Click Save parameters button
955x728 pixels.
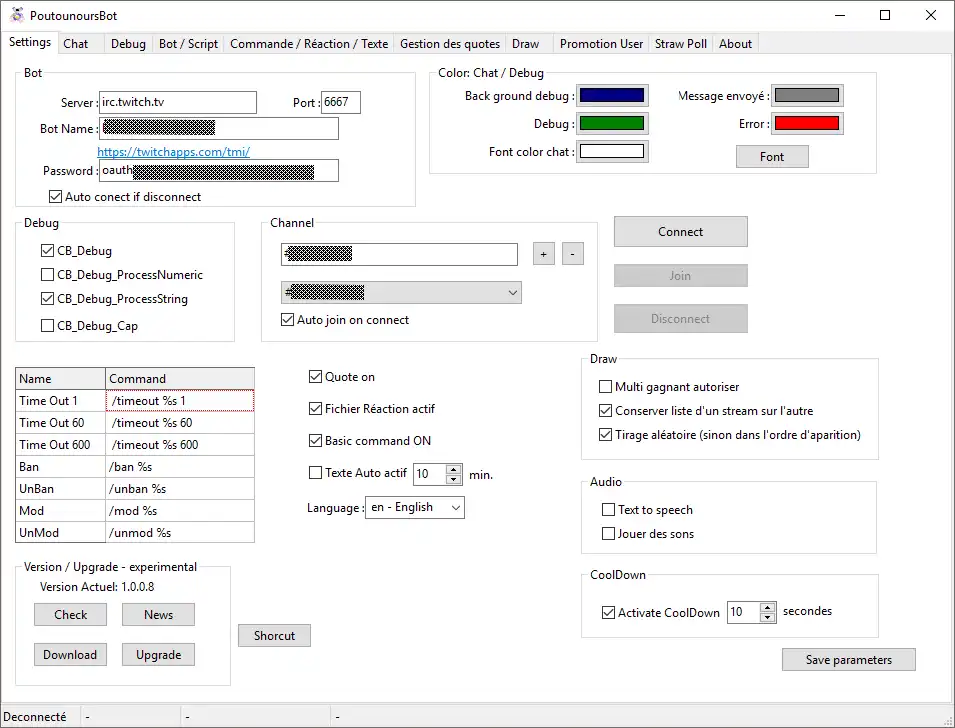click(x=848, y=660)
